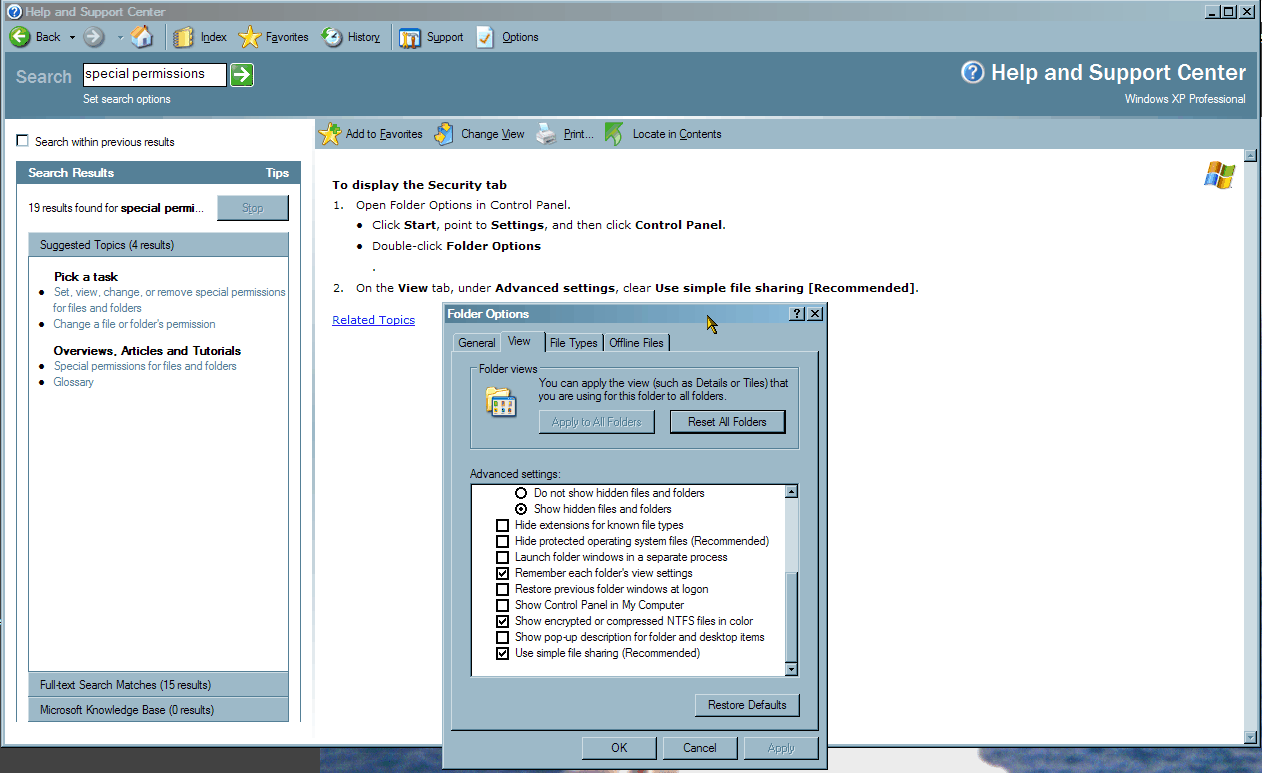This screenshot has width=1262, height=773.
Task: Click Advanced settings scroll up arrow
Action: click(791, 492)
